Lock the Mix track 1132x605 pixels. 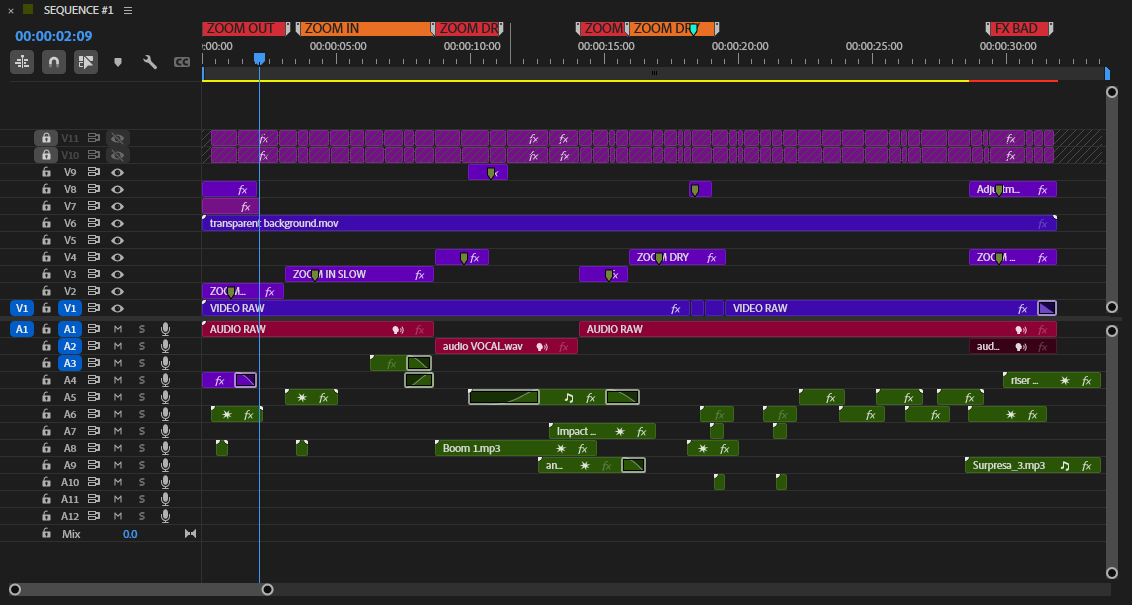(x=46, y=534)
